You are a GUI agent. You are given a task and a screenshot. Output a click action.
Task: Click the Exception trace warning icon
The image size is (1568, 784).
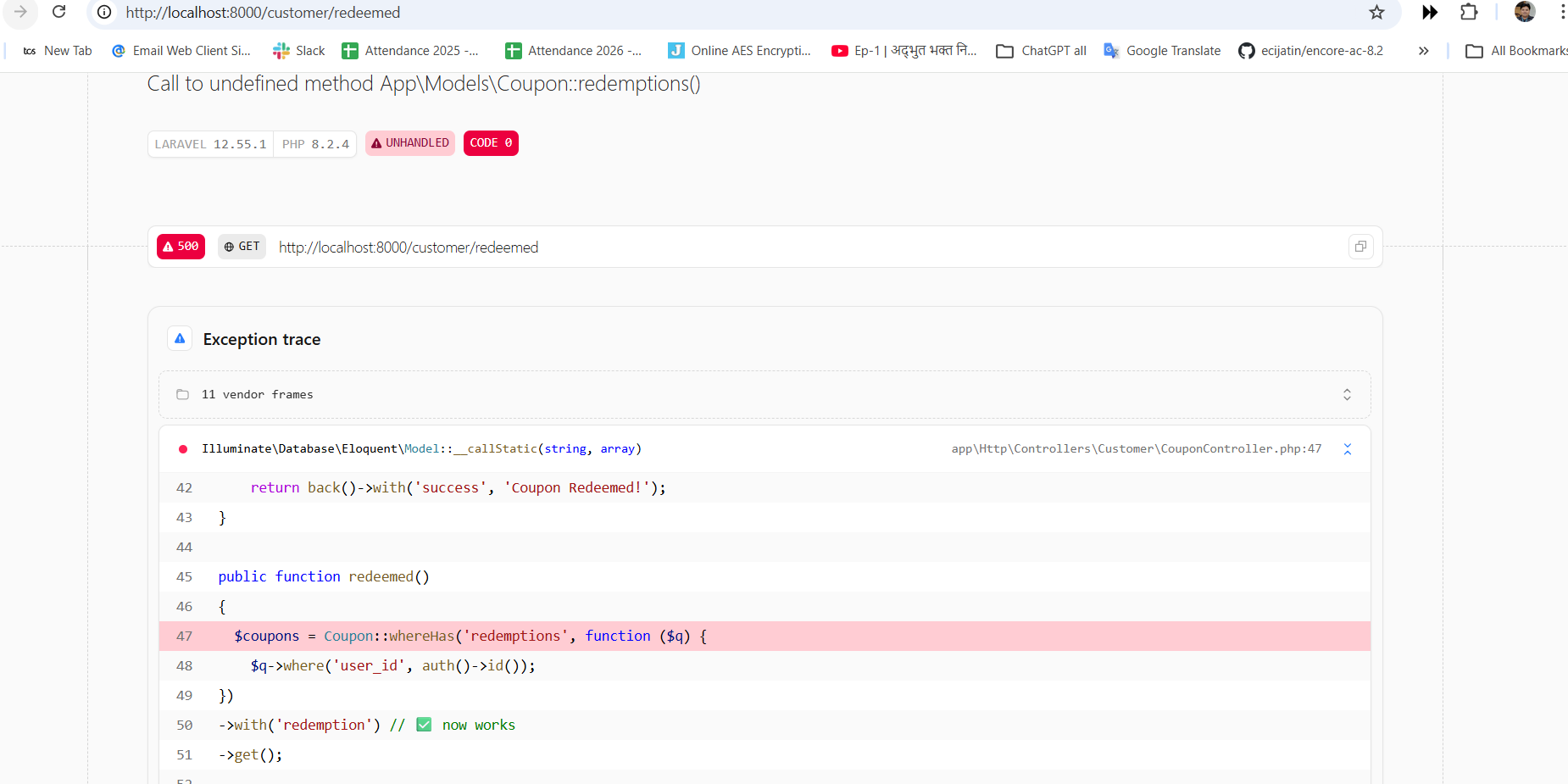tap(180, 339)
